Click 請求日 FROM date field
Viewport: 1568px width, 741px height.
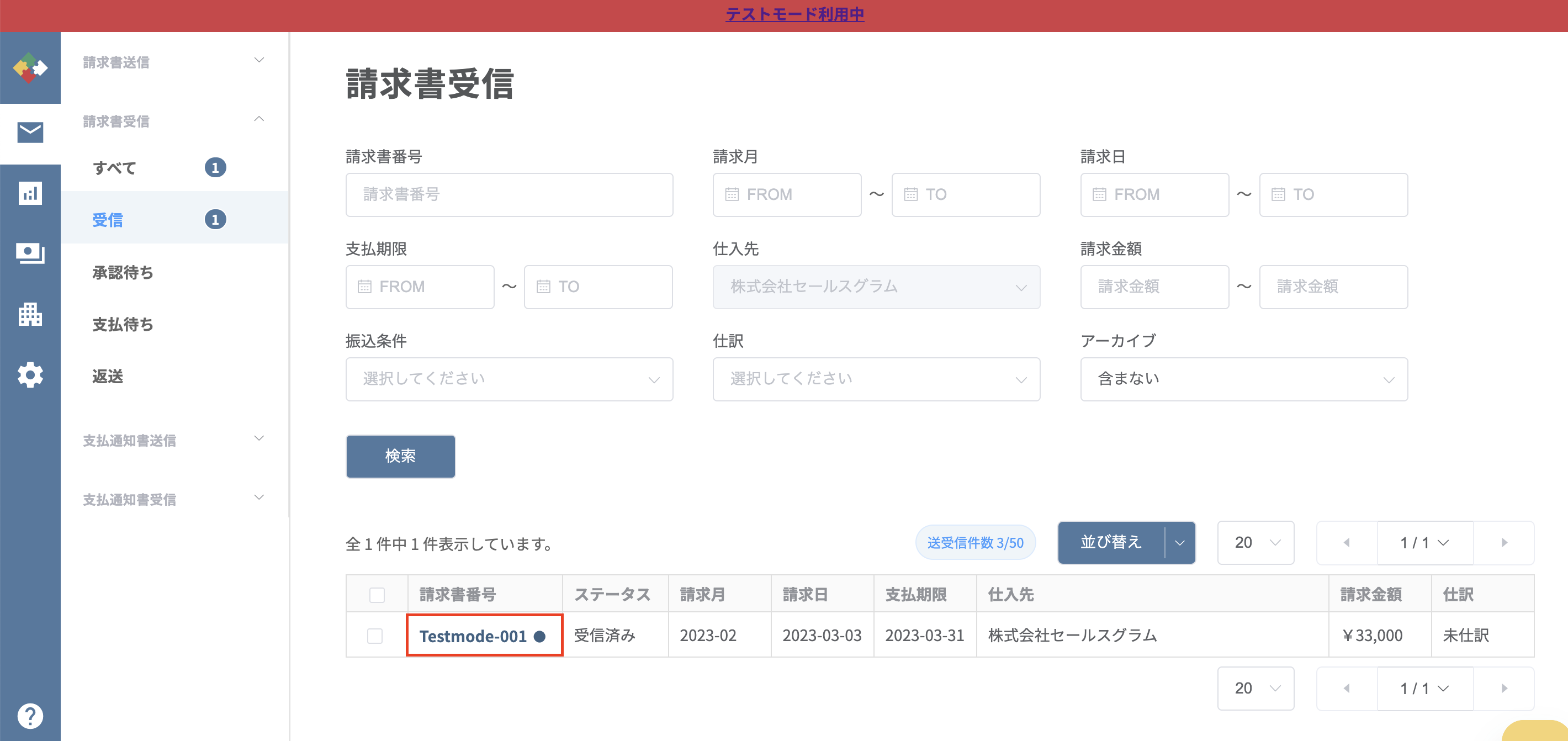tap(1154, 195)
